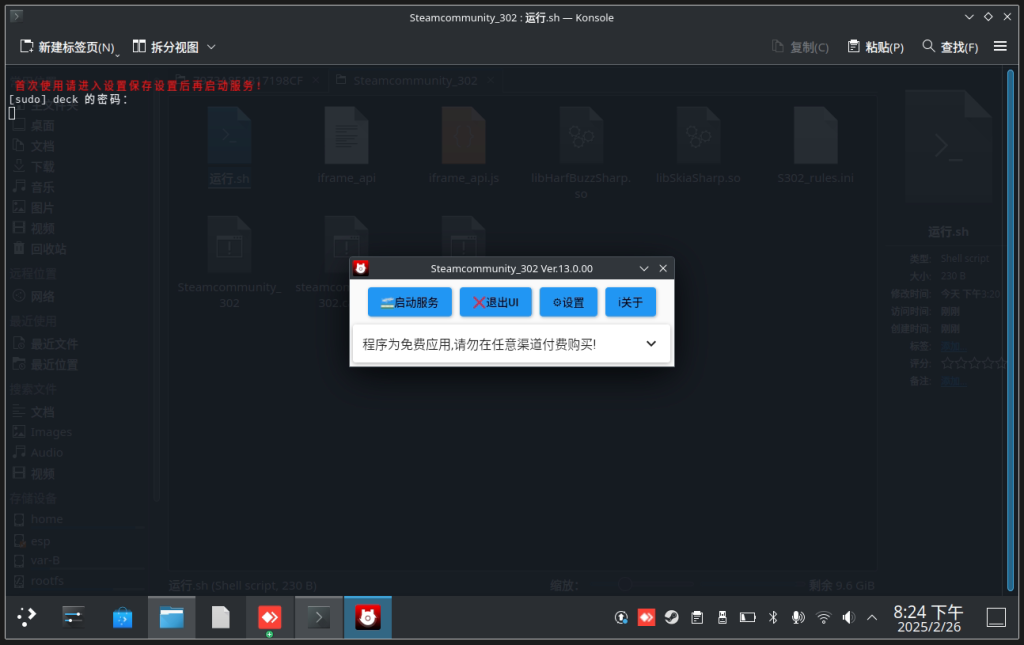Switch to Dolphin file manager on taskbar
This screenshot has height=645, width=1024.
click(172, 617)
